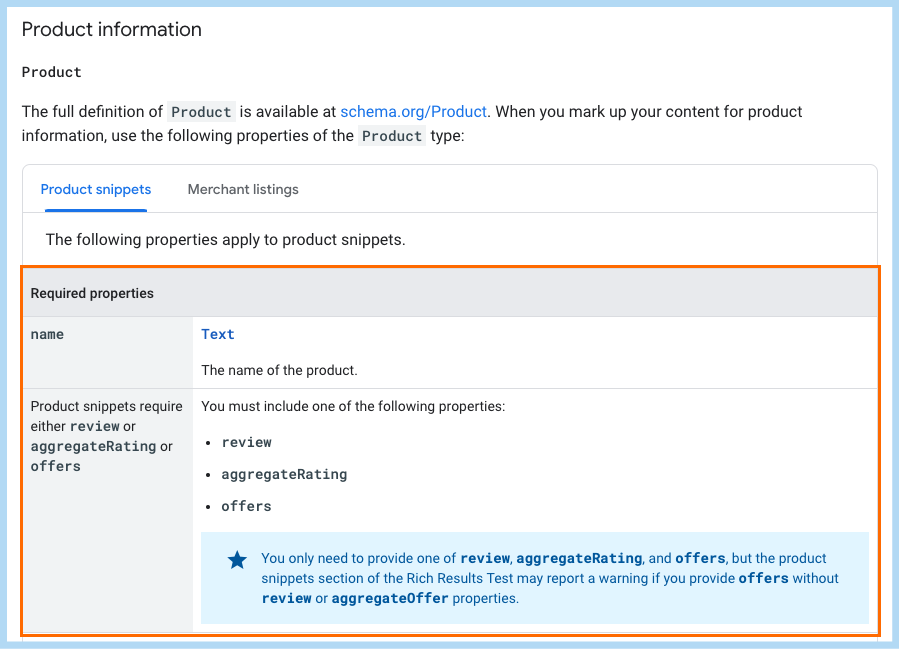Screen dimensions: 899x649
Task: Select the name property cell
Action: pos(47,335)
